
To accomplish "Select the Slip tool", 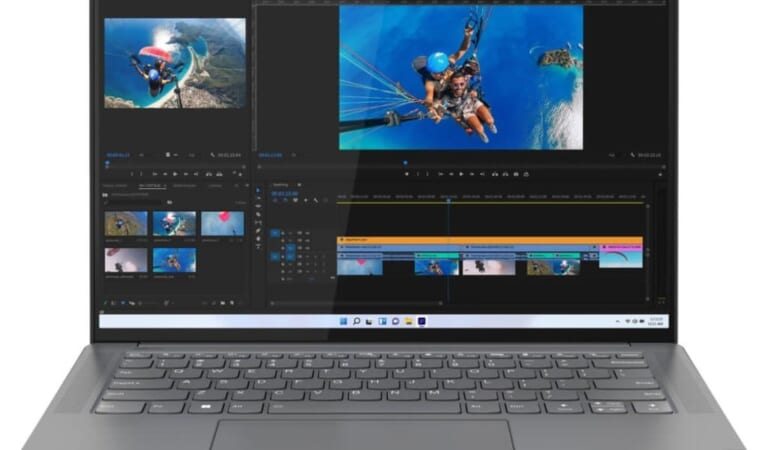I will pyautogui.click(x=258, y=222).
